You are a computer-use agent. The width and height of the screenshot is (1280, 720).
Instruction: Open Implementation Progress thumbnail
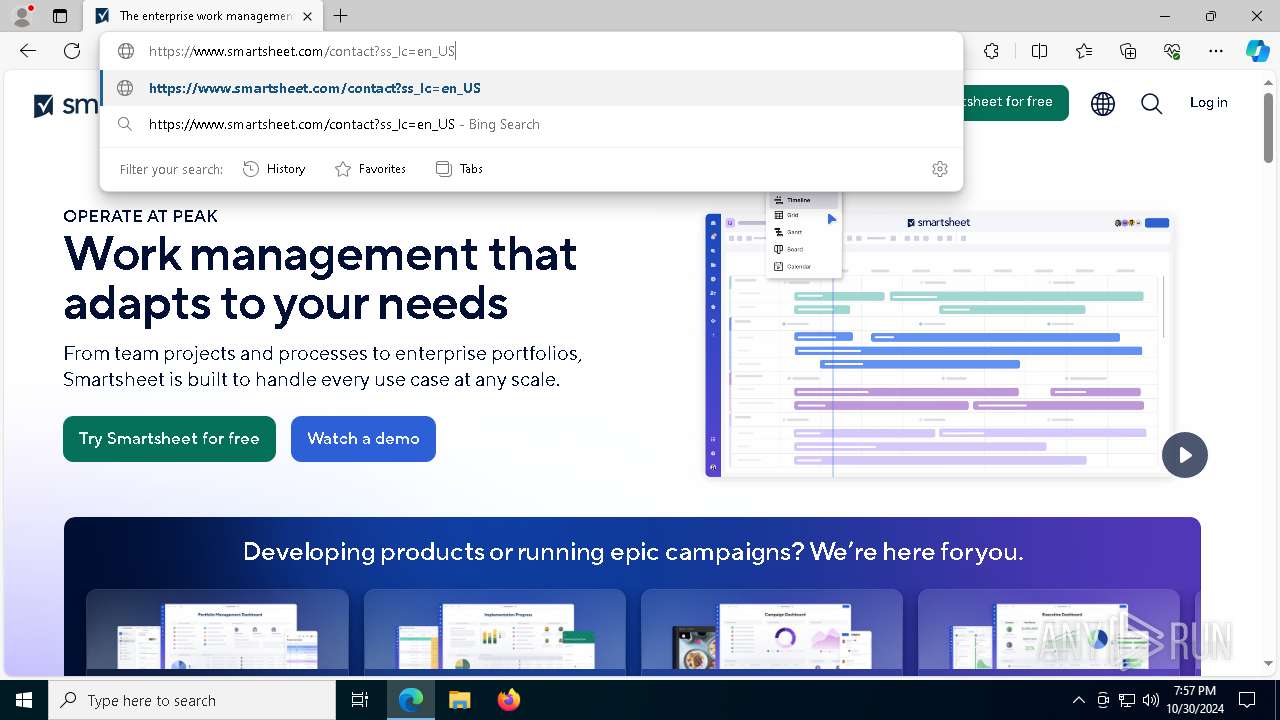pyautogui.click(x=495, y=629)
